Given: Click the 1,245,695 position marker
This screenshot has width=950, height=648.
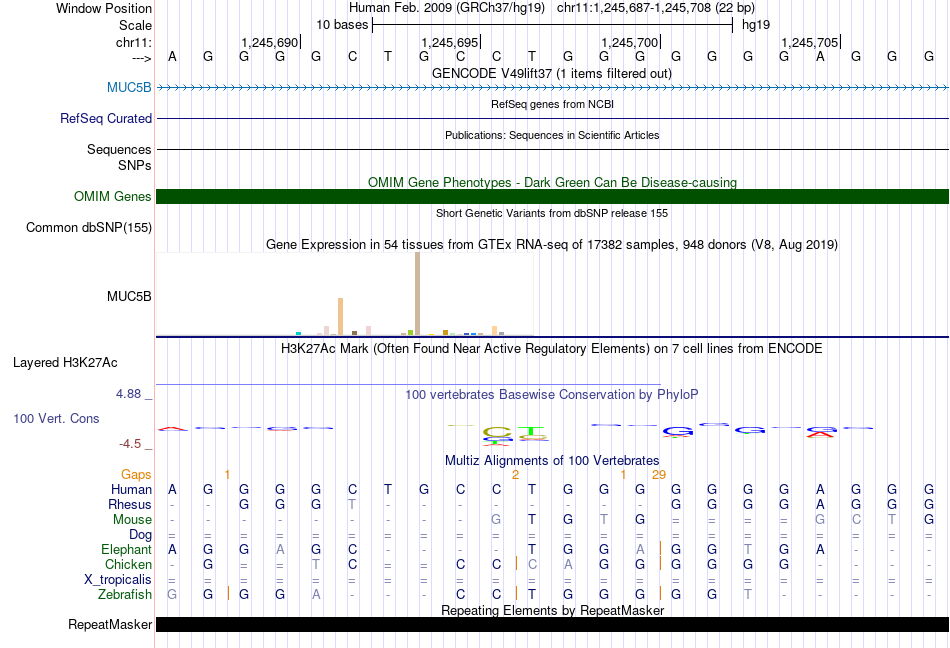Looking at the screenshot, I should 450,42.
